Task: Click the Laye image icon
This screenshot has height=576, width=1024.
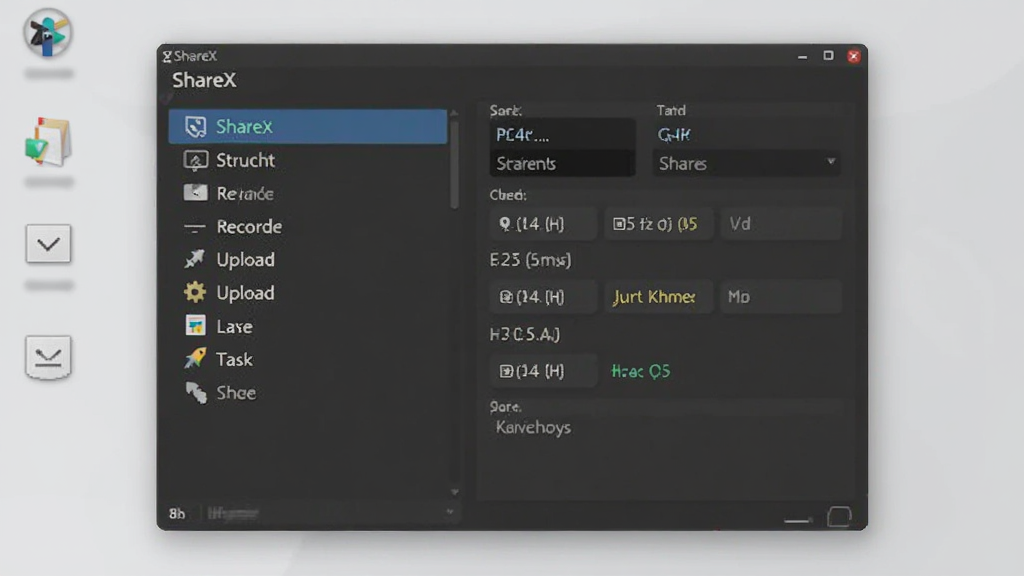Action: [195, 325]
